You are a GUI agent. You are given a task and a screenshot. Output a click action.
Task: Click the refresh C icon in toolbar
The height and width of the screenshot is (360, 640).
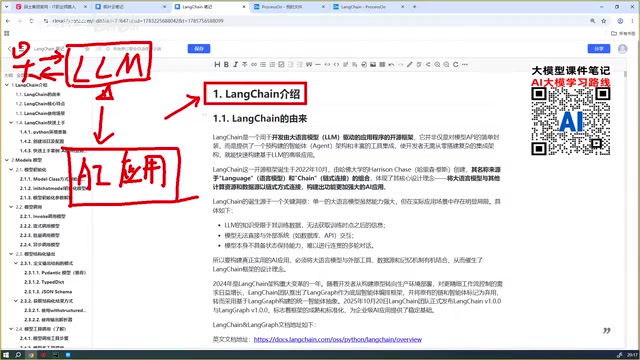tap(456, 64)
